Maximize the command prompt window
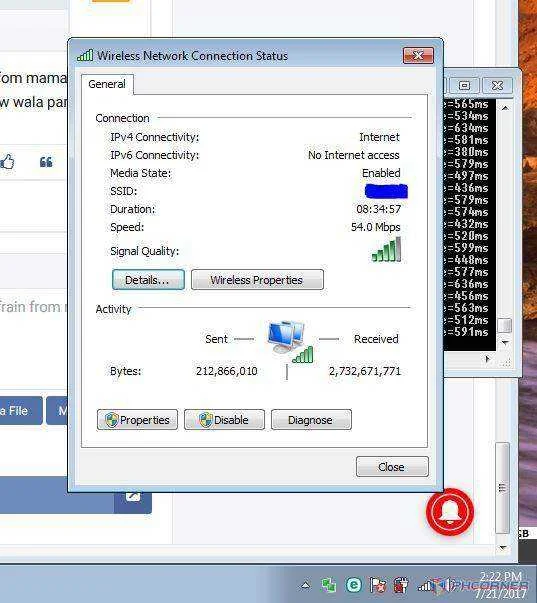537x603 pixels. [x=465, y=85]
